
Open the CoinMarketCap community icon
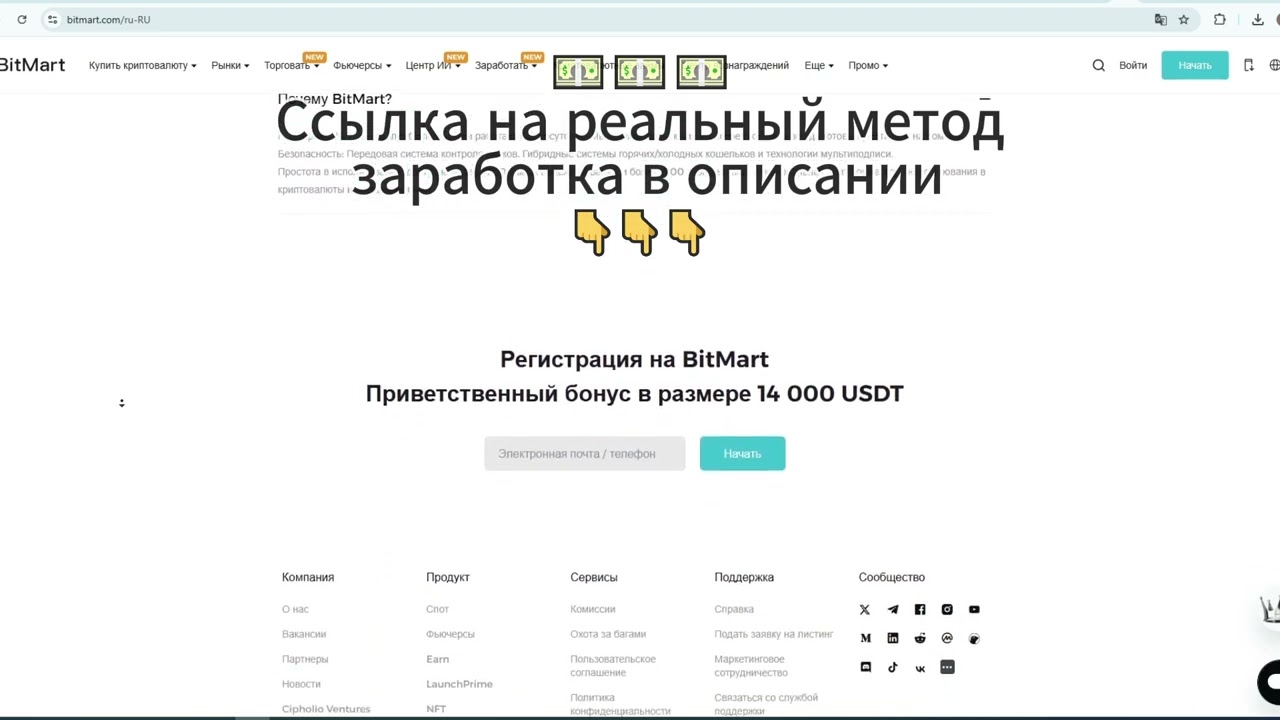pyautogui.click(x=947, y=638)
